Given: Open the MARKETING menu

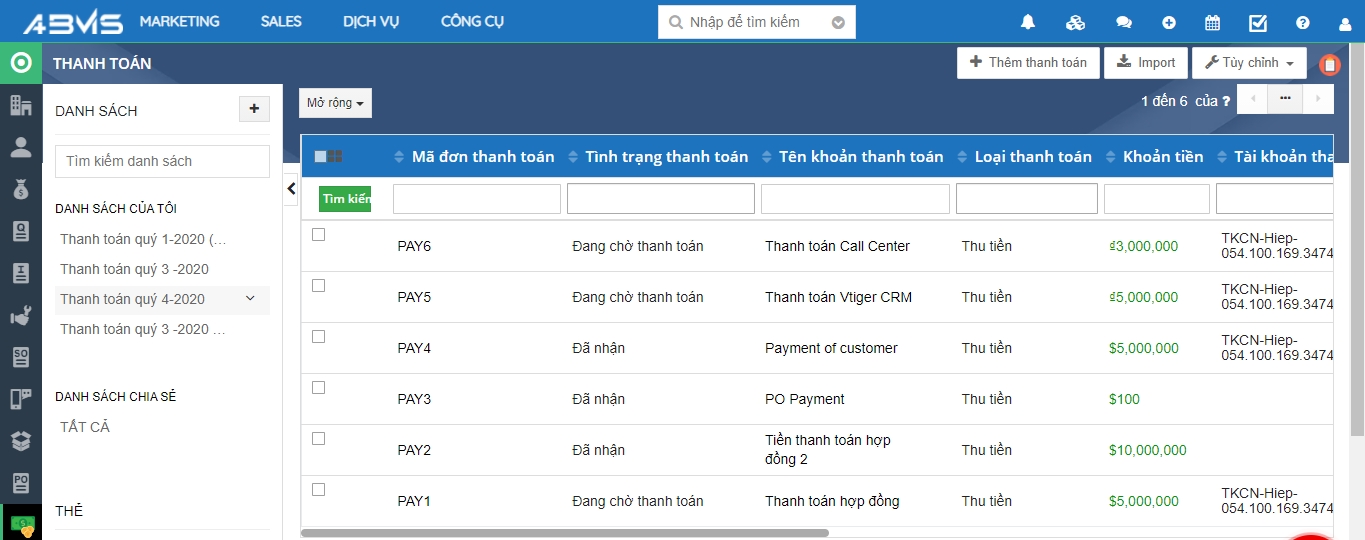Looking at the screenshot, I should (179, 22).
